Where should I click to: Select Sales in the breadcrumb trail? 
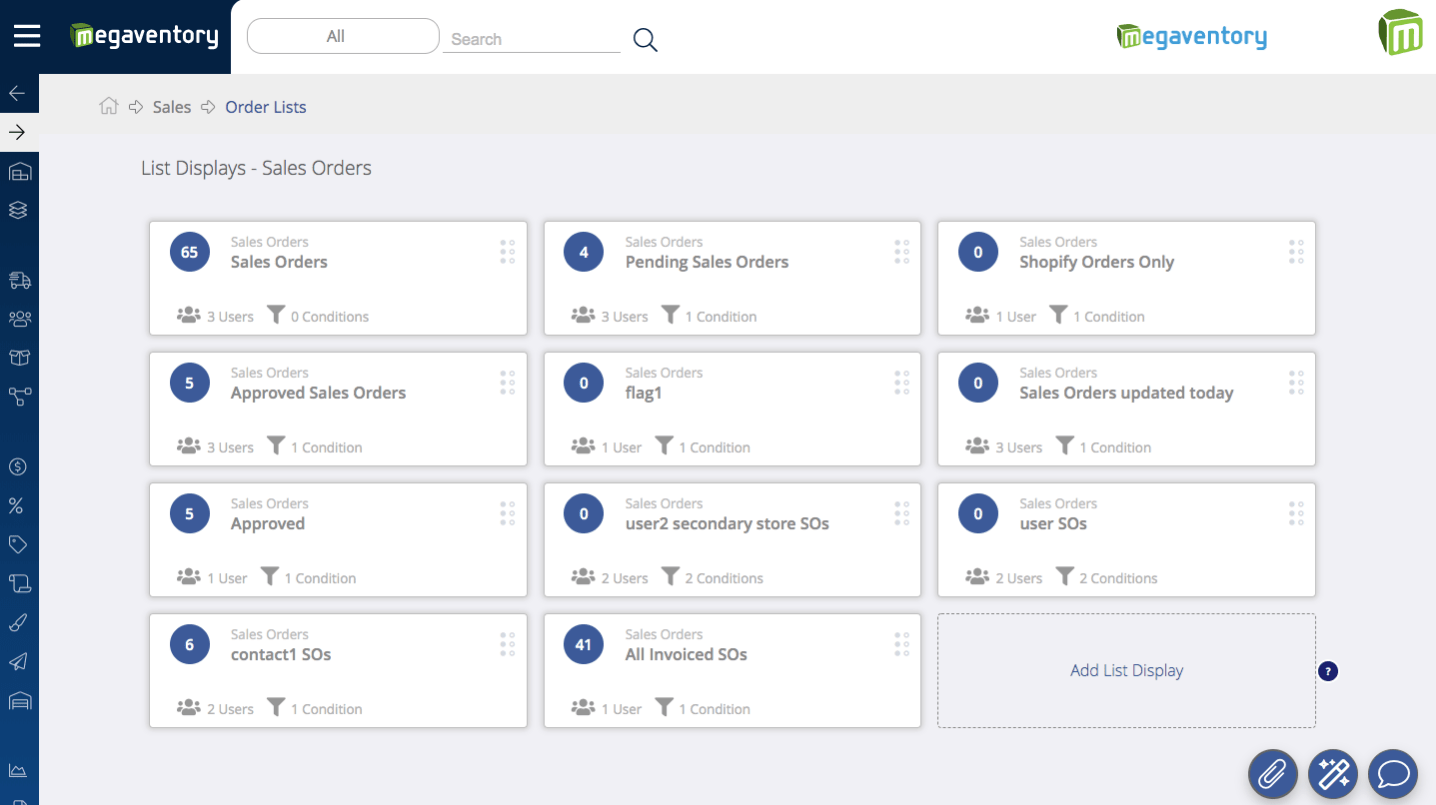[171, 106]
